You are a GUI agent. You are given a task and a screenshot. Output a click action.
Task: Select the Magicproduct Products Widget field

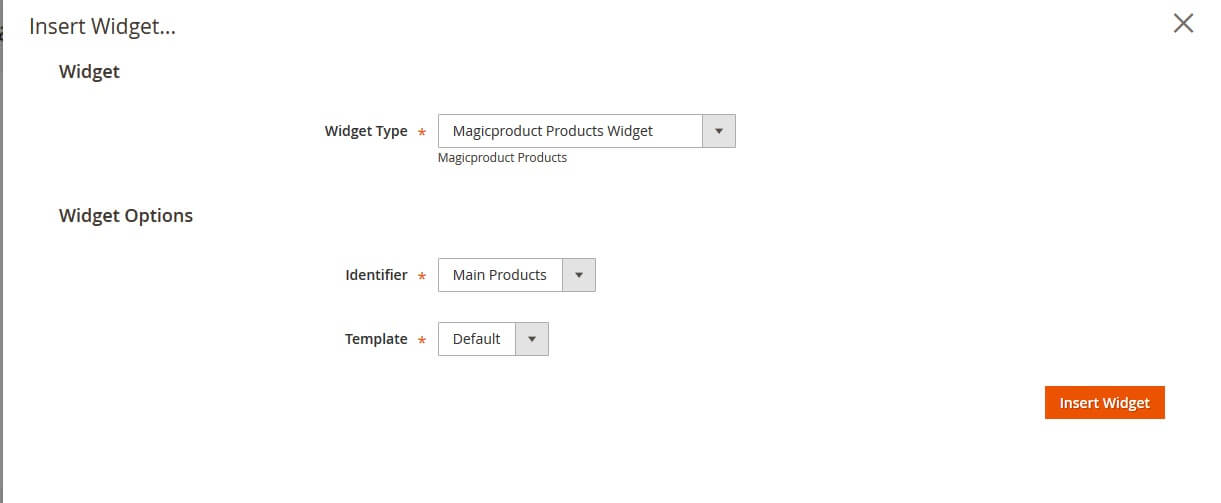click(570, 131)
